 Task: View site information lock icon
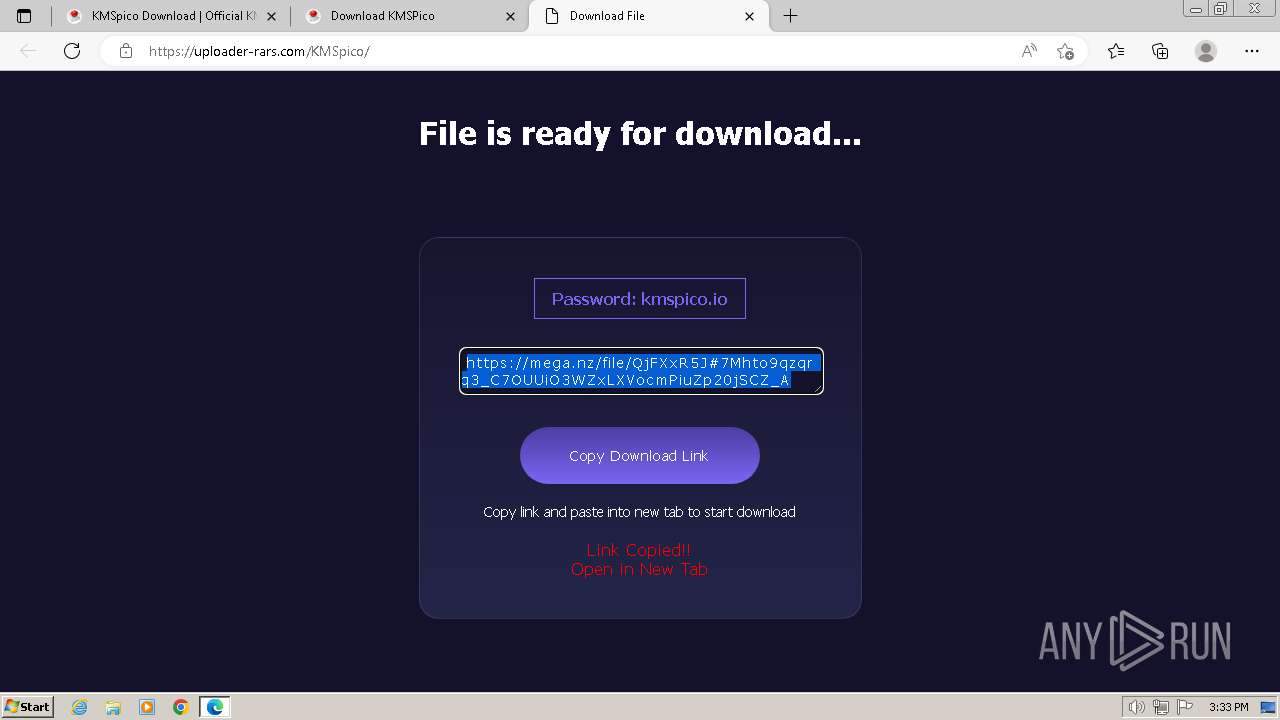(x=126, y=51)
